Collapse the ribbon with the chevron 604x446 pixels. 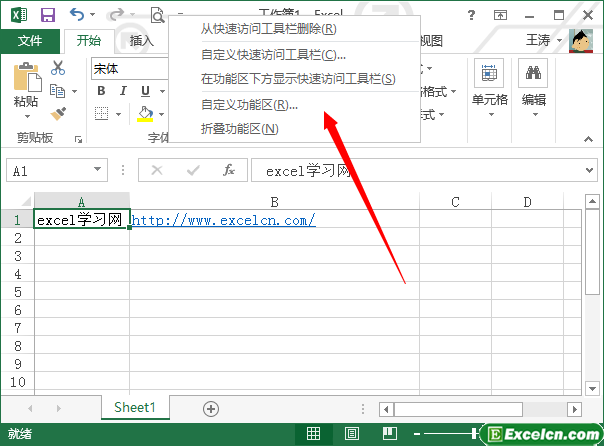[588, 139]
